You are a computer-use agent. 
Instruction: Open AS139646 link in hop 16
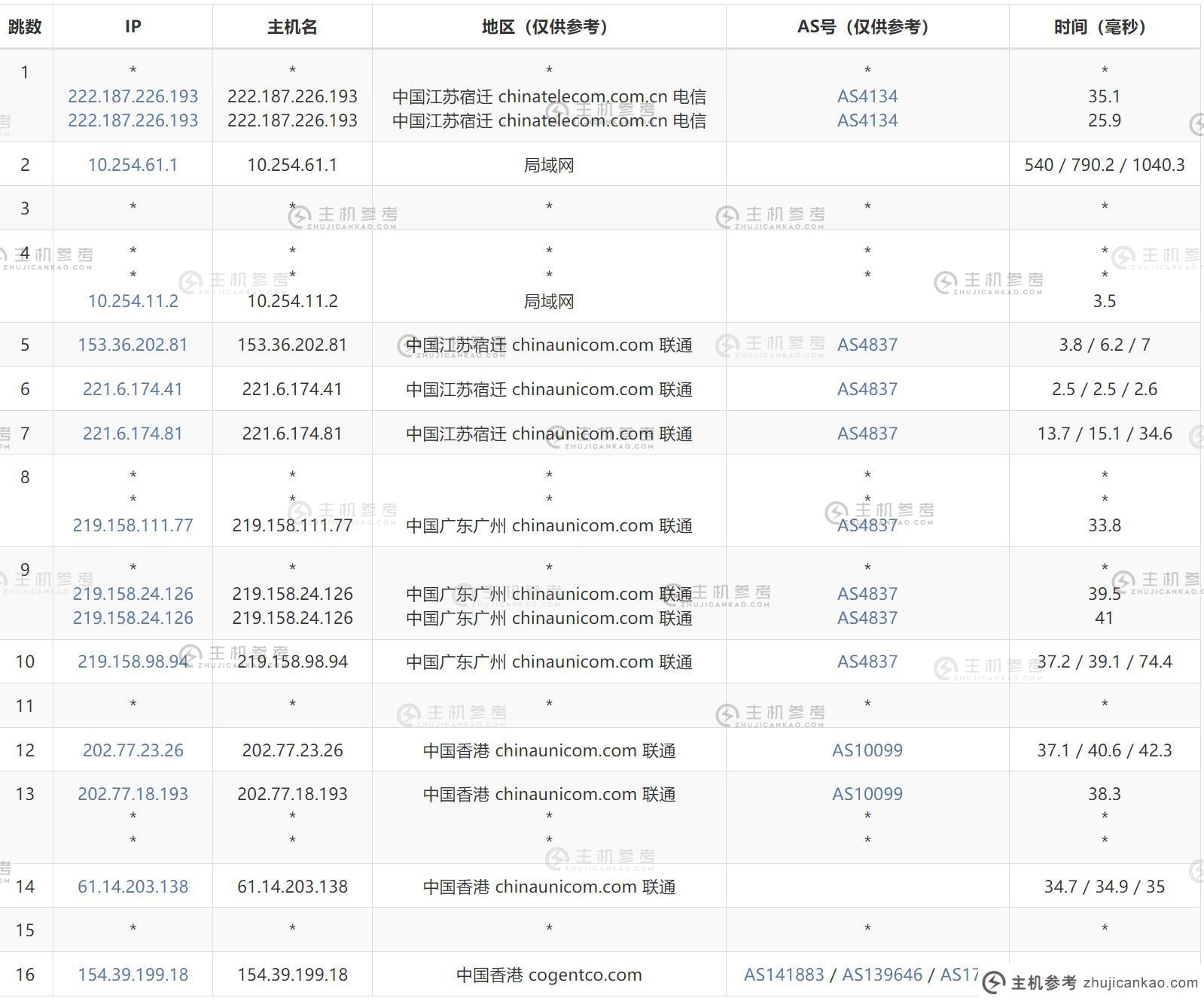[882, 975]
